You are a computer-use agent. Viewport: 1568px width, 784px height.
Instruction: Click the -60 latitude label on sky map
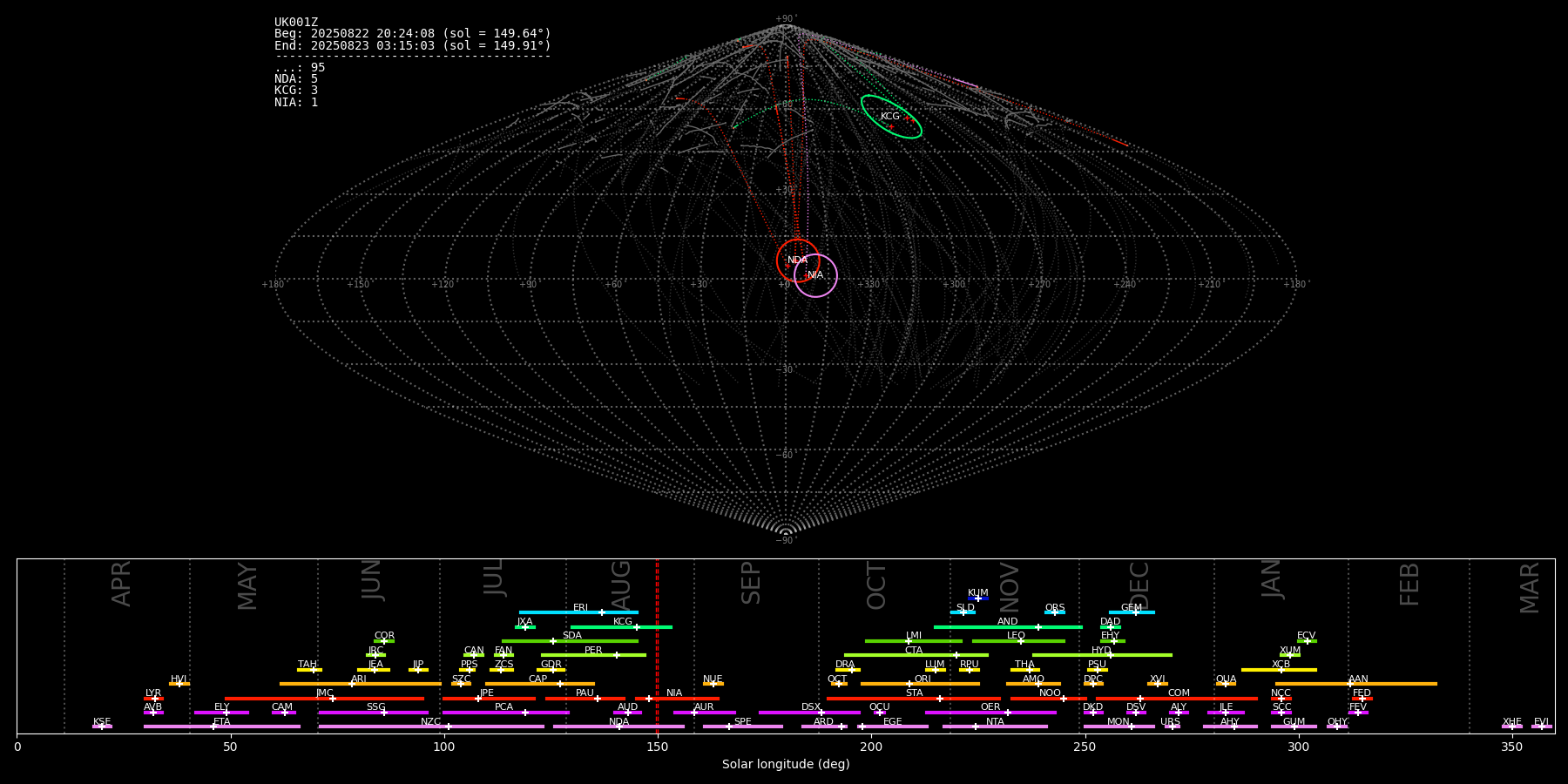click(785, 456)
